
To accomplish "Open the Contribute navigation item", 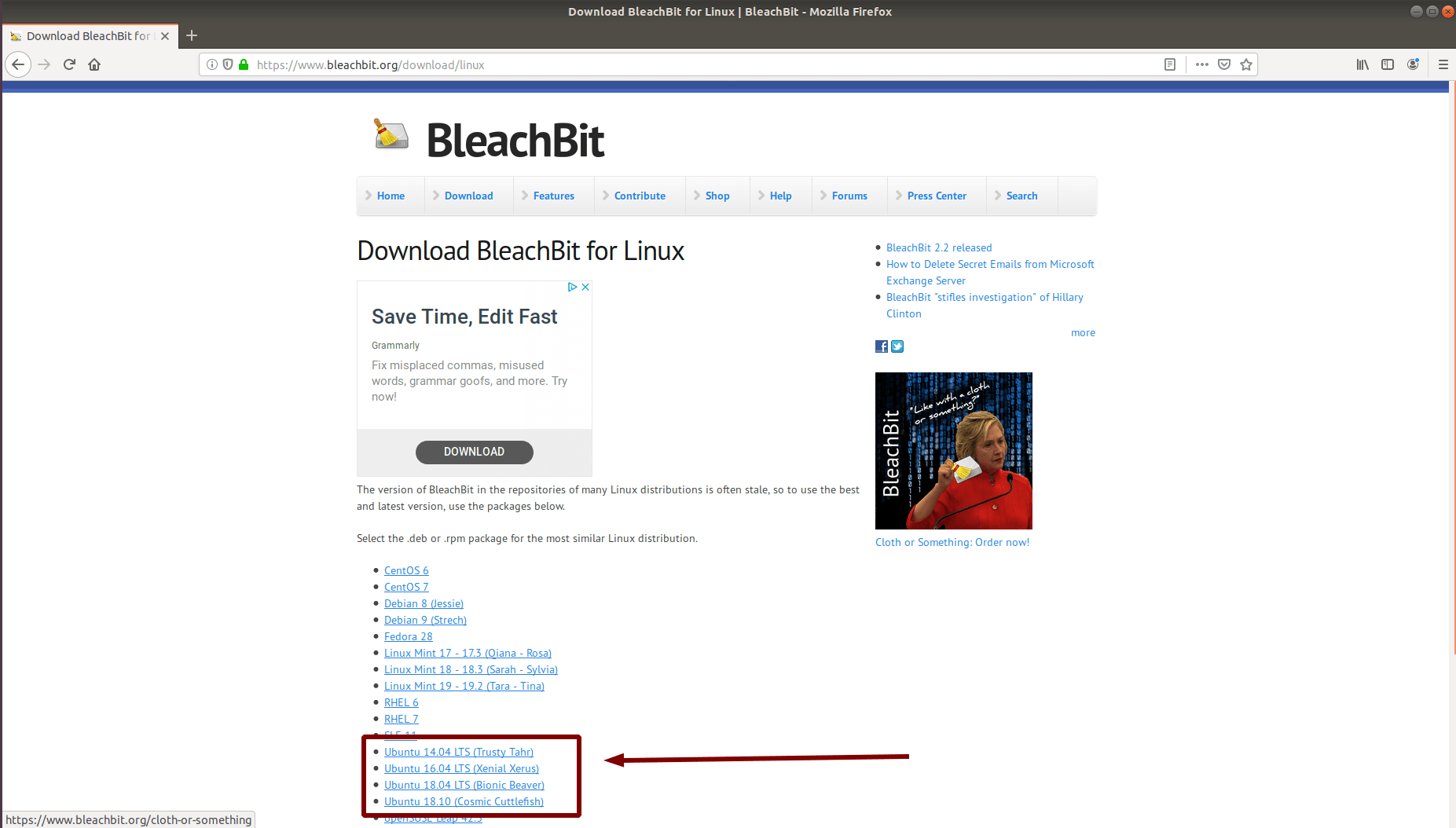I will point(640,196).
